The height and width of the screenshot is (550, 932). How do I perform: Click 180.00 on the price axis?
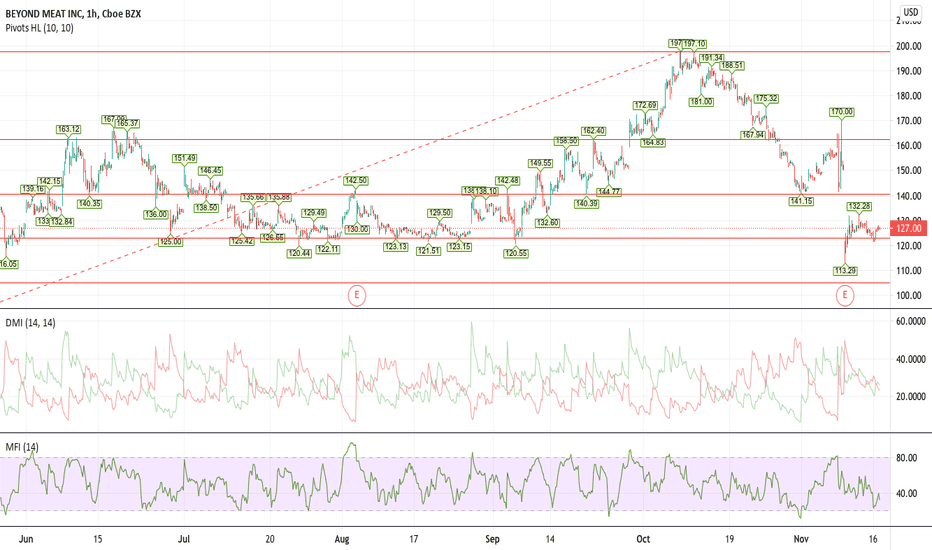click(x=909, y=96)
